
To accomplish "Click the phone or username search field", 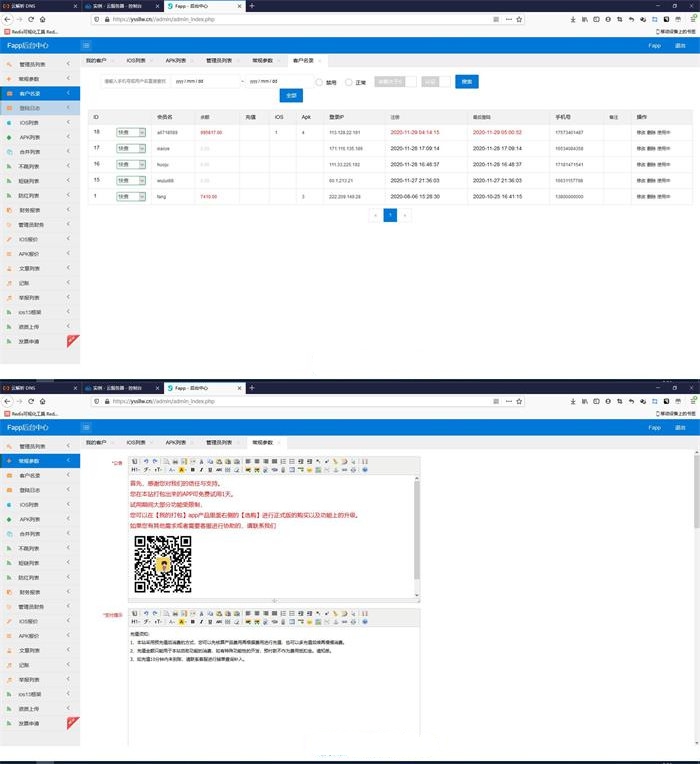I will tap(135, 81).
